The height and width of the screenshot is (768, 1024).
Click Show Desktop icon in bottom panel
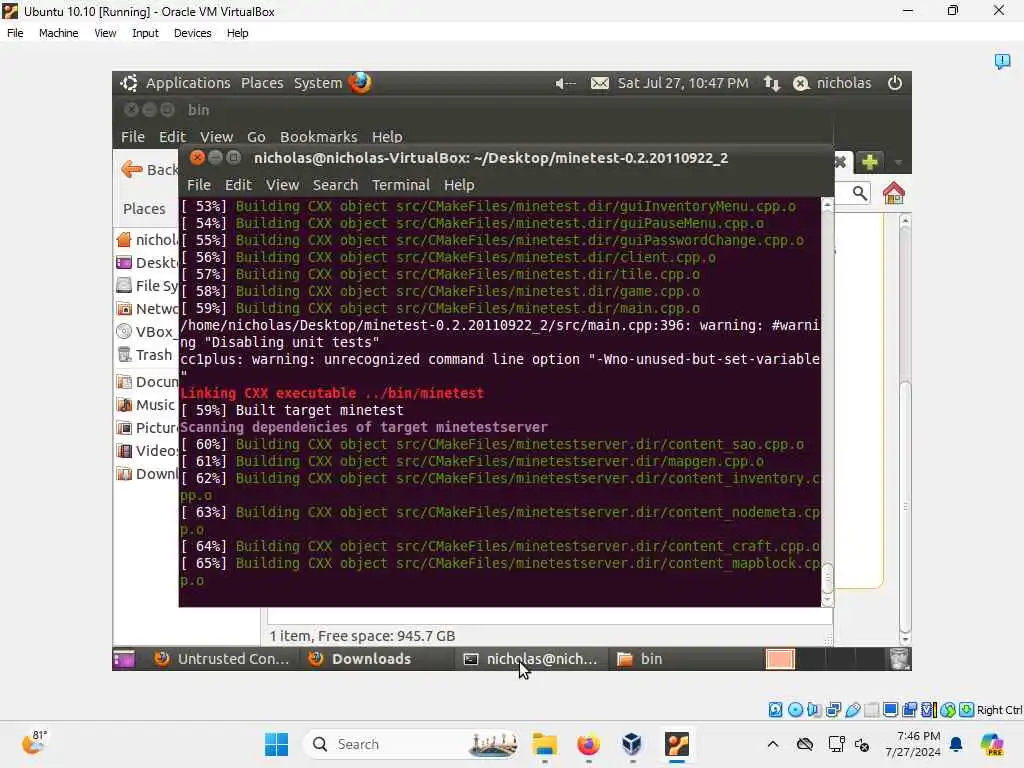123,659
